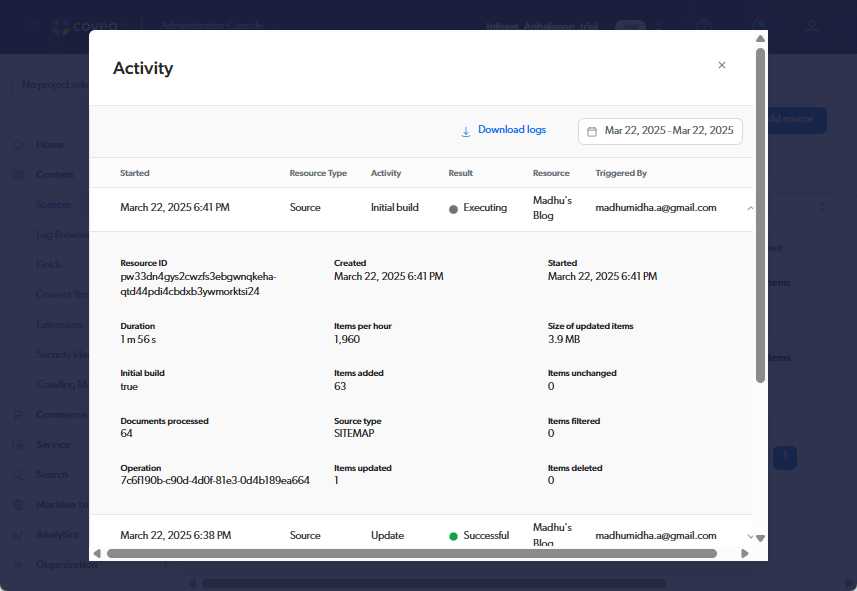
Task: Click the Analytics chart icon in sidebar
Action: [x=18, y=535]
